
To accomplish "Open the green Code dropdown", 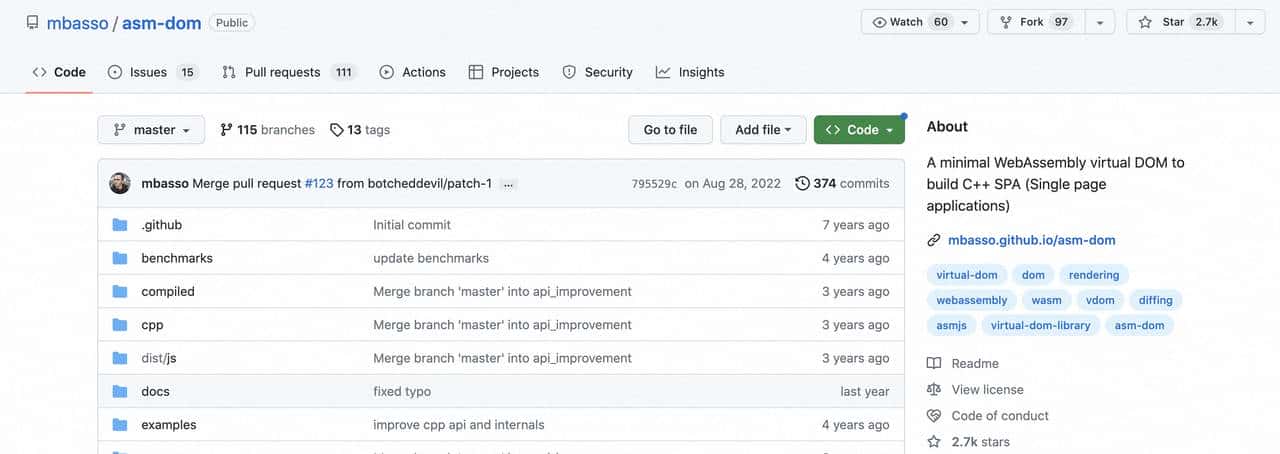I will pyautogui.click(x=859, y=130).
